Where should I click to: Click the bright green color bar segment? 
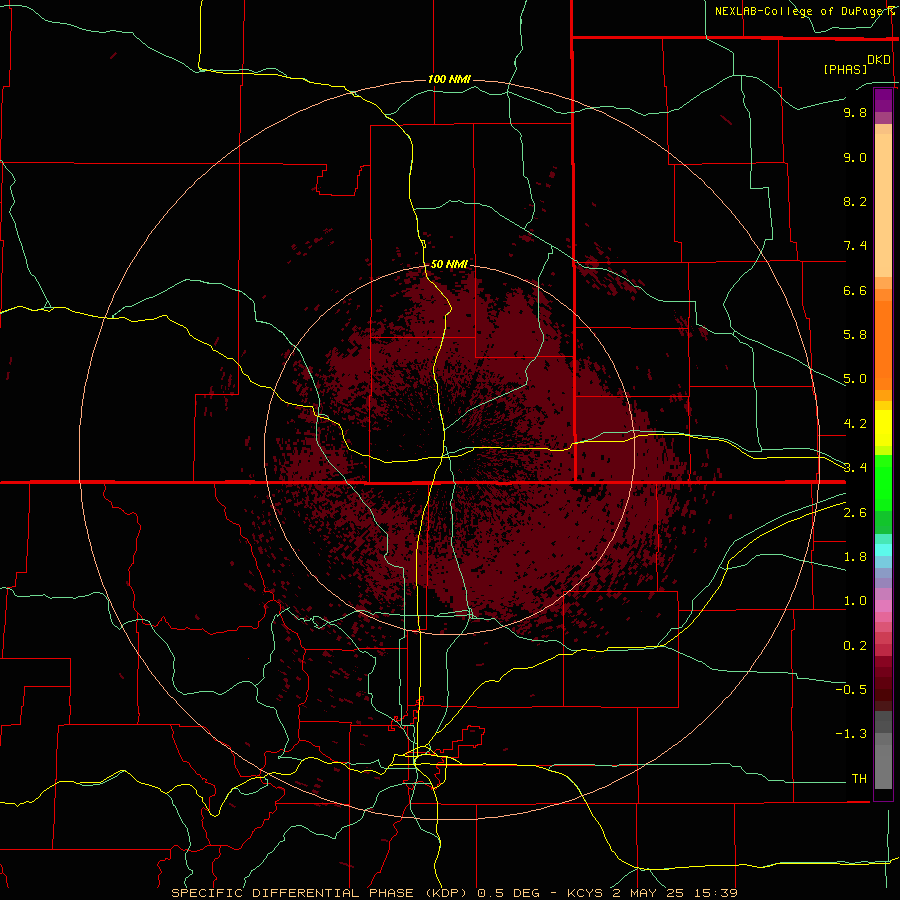pos(883,481)
